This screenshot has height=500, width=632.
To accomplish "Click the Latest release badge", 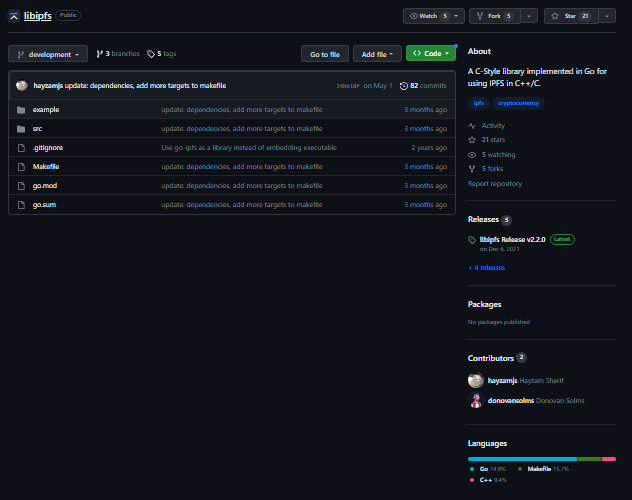I will [x=562, y=239].
